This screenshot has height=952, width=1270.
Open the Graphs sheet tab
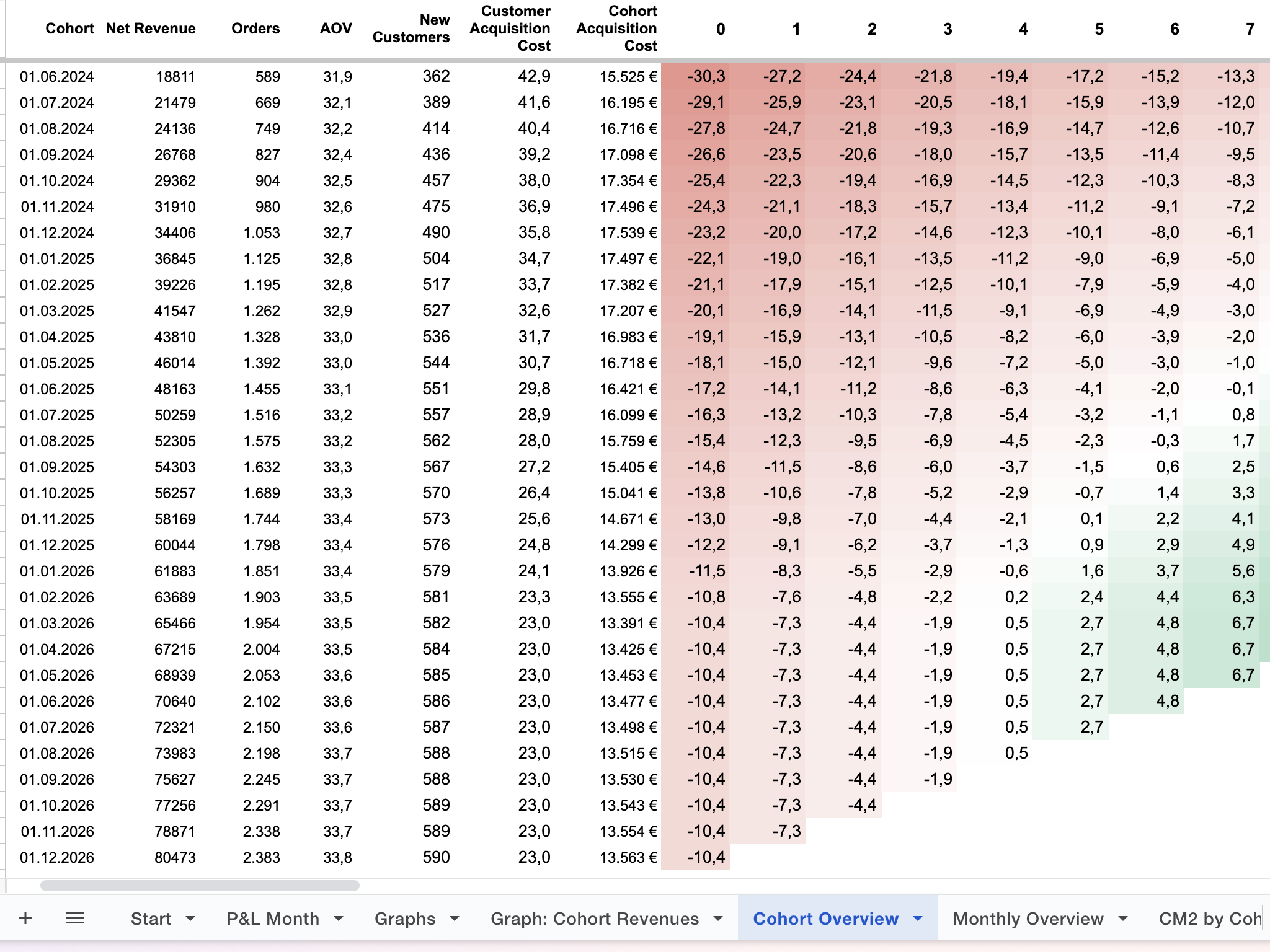(x=405, y=919)
